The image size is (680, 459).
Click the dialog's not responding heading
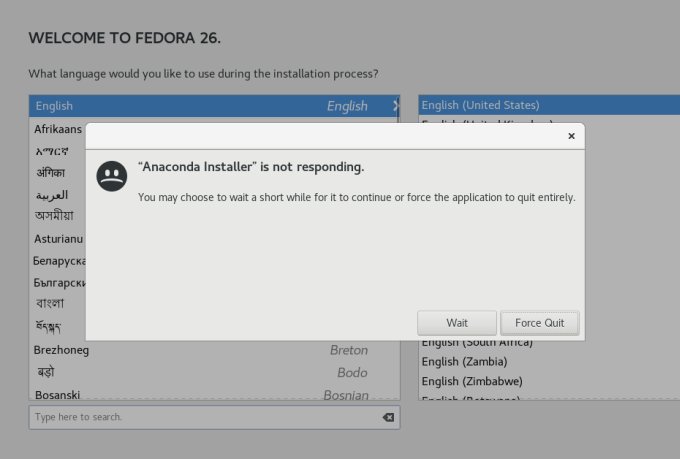251,167
